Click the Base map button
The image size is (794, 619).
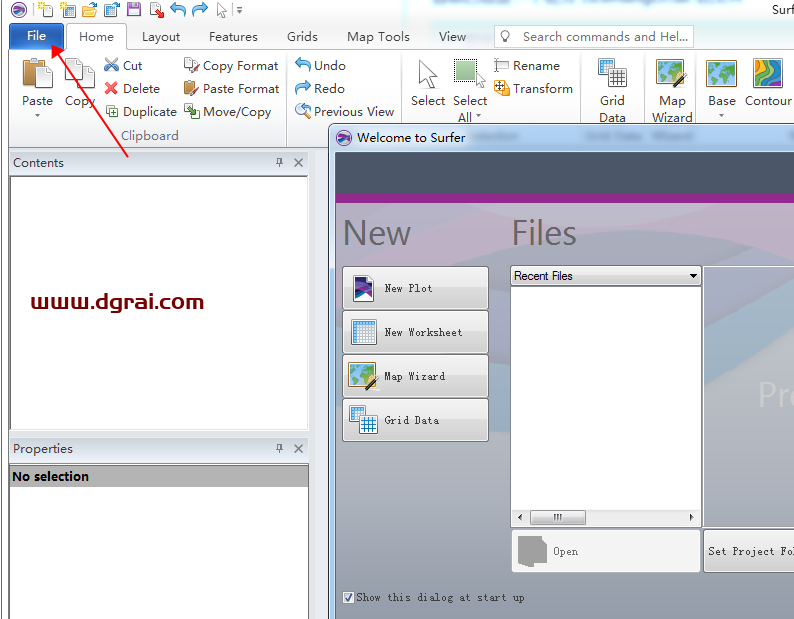click(x=722, y=83)
